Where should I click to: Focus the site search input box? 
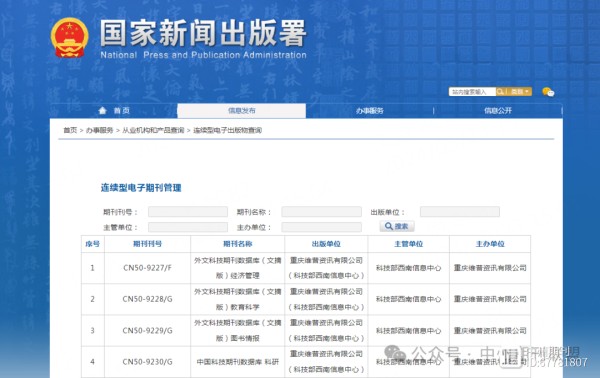coord(472,92)
